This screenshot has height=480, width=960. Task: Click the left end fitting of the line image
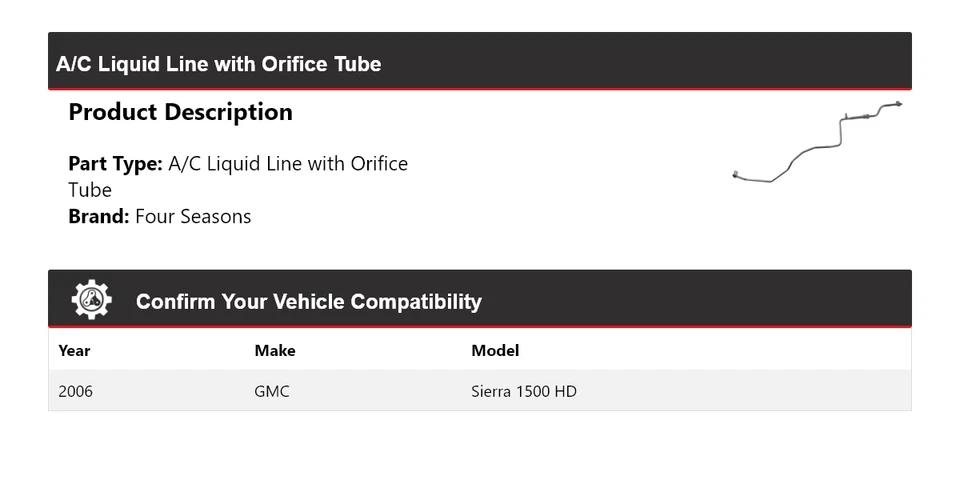pos(737,176)
